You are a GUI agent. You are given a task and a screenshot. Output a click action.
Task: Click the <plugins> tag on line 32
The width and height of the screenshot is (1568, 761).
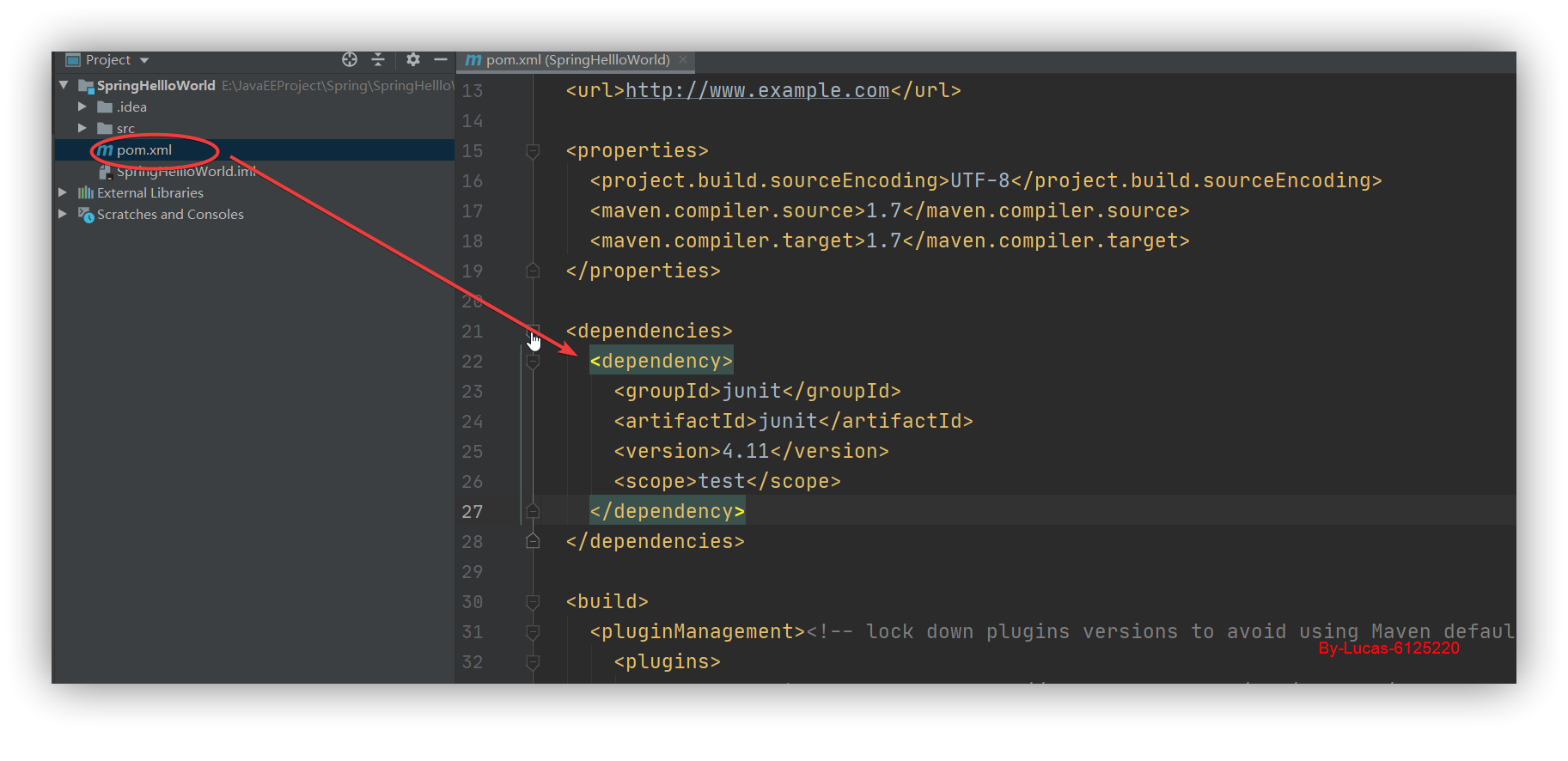pyautogui.click(x=667, y=662)
